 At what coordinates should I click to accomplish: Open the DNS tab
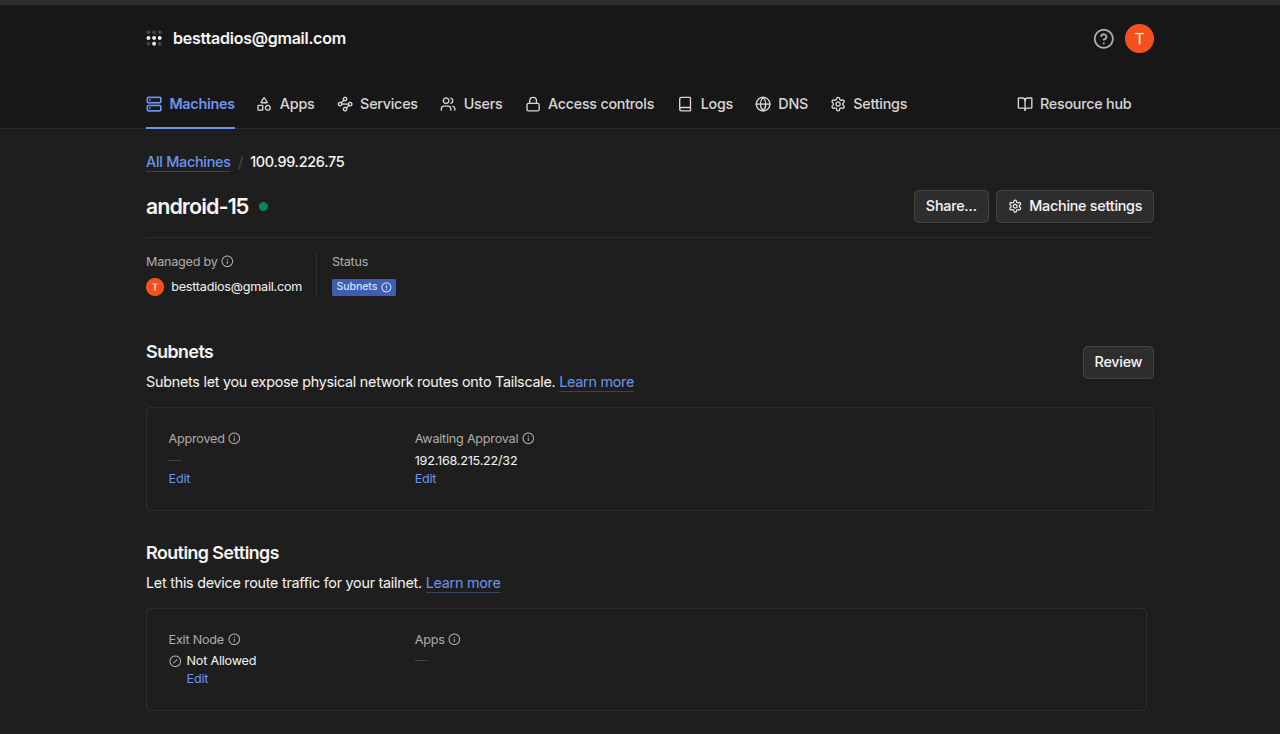781,104
